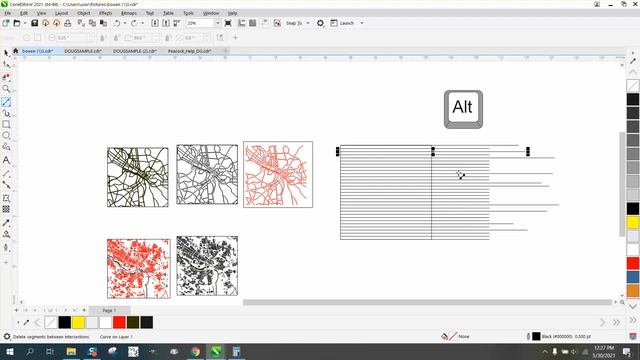Click the Print icon

coord(68,23)
